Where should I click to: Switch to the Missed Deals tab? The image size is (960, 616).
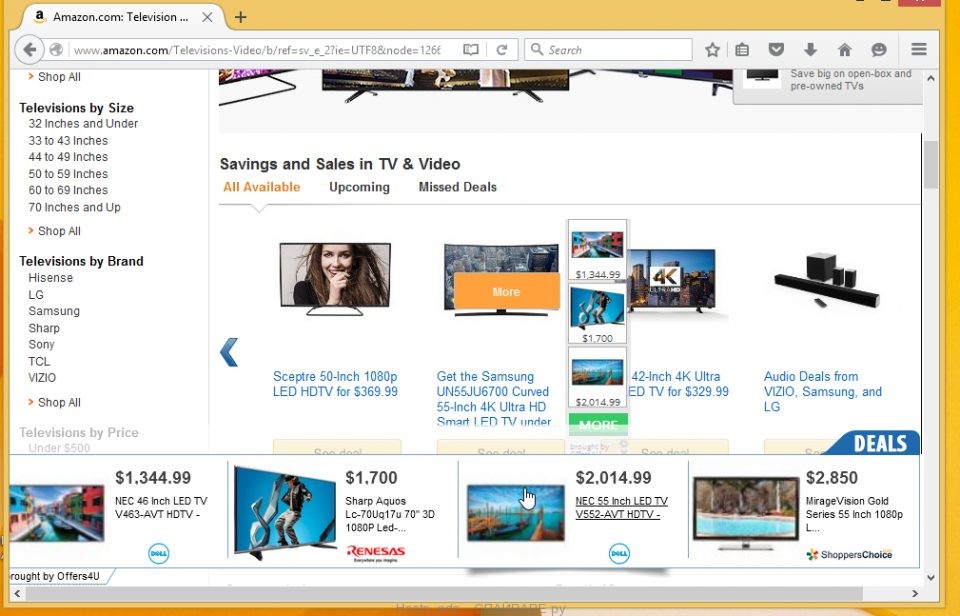click(457, 187)
